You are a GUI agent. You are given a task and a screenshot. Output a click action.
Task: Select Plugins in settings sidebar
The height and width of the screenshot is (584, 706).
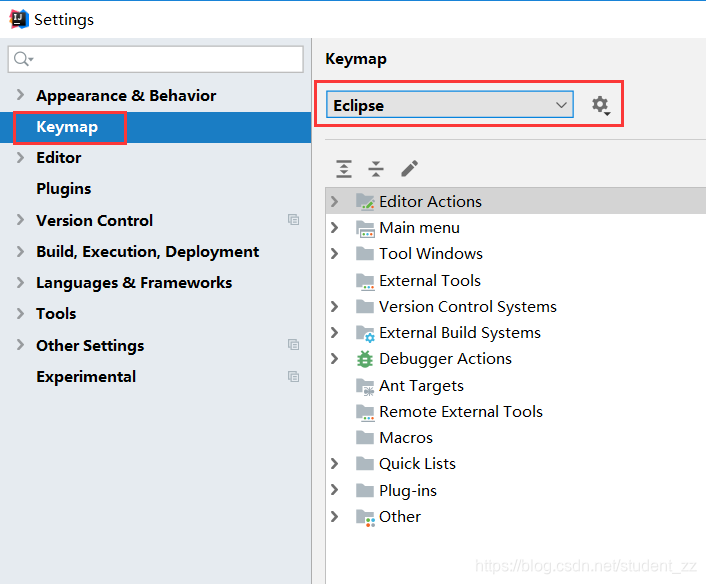155,189
